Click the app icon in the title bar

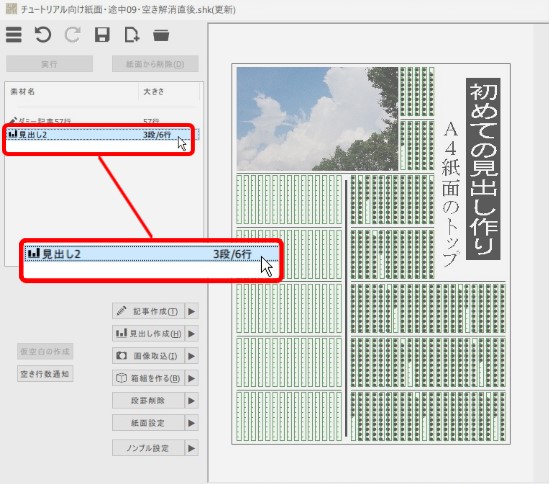pyautogui.click(x=12, y=9)
